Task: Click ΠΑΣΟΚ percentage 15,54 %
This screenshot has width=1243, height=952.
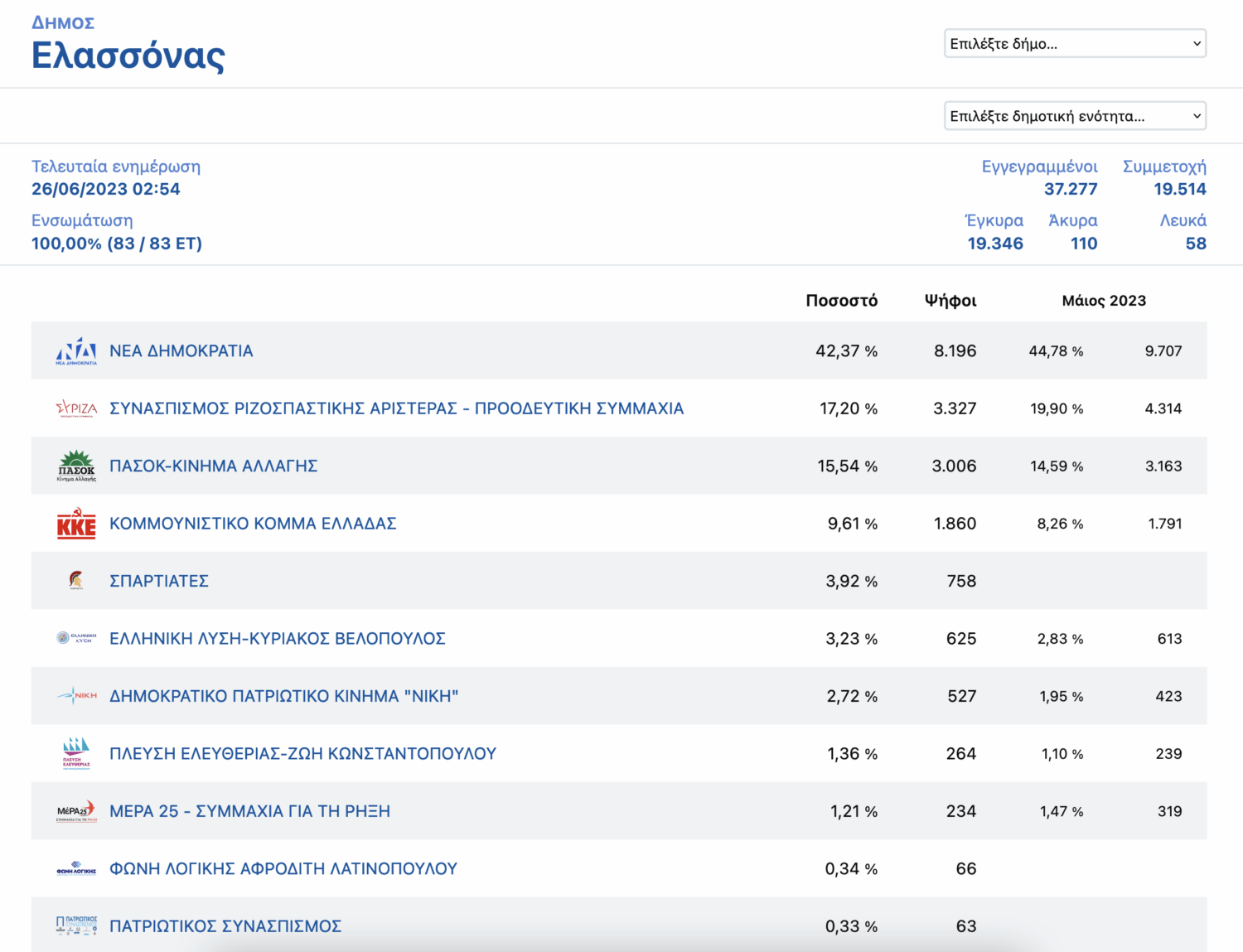Action: (x=848, y=466)
